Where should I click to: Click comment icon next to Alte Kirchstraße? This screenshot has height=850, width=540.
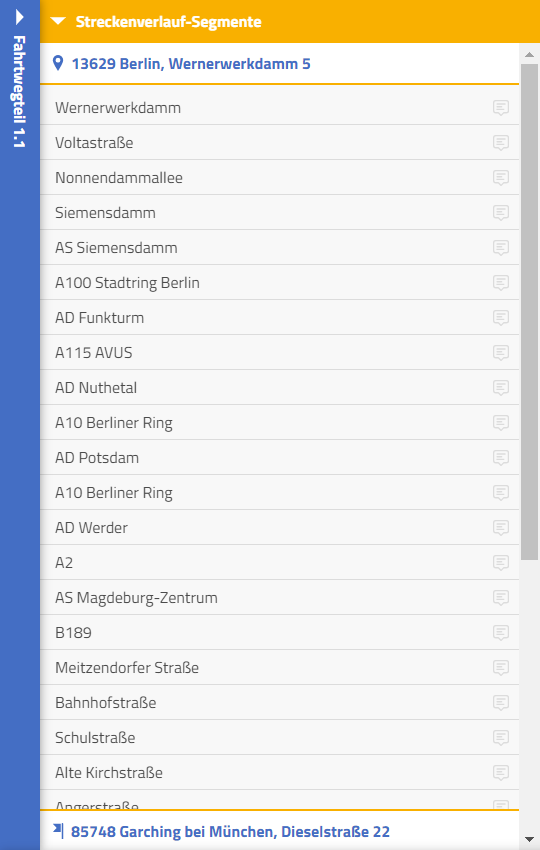pos(500,772)
